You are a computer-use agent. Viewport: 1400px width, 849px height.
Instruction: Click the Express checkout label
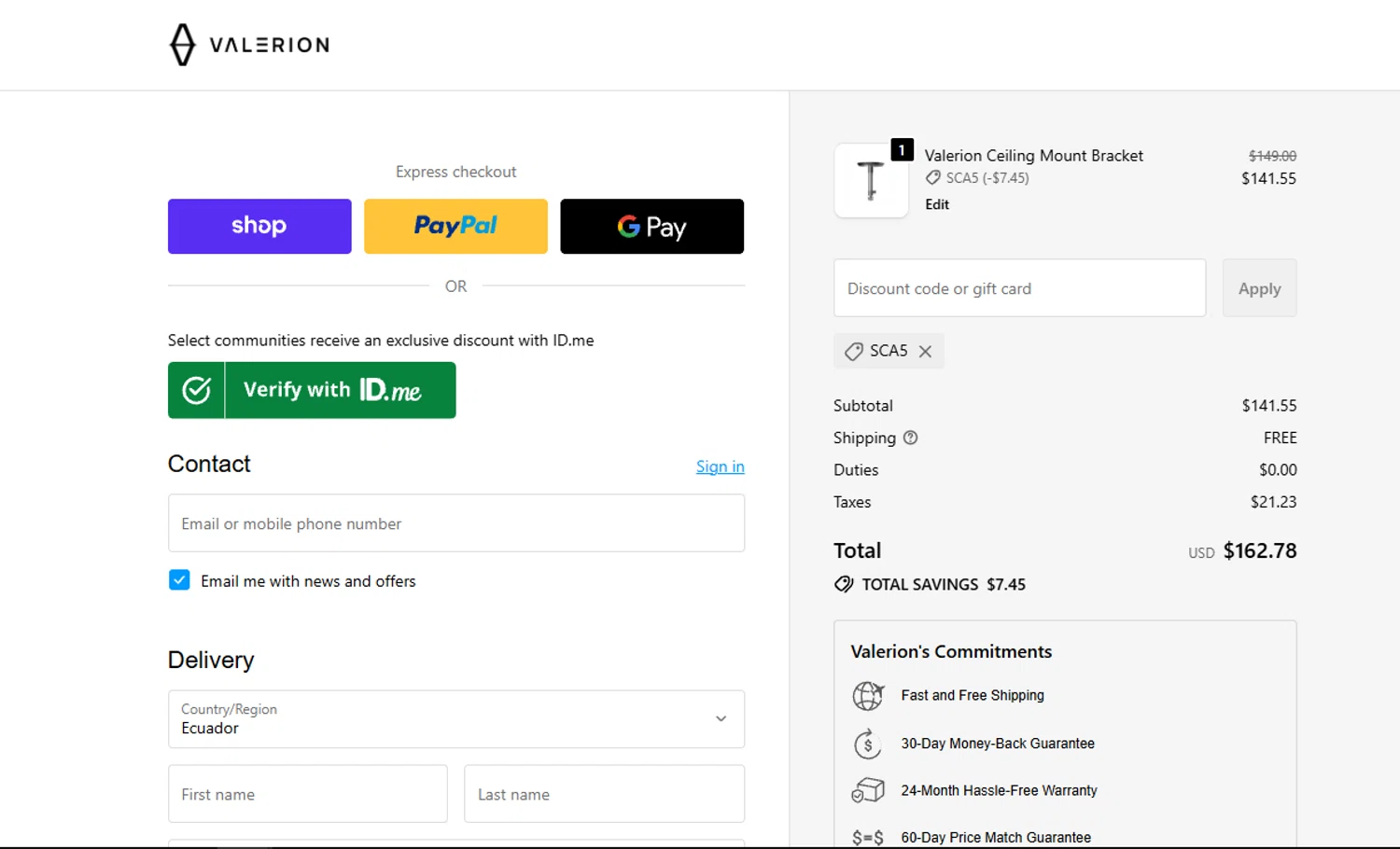coord(455,172)
